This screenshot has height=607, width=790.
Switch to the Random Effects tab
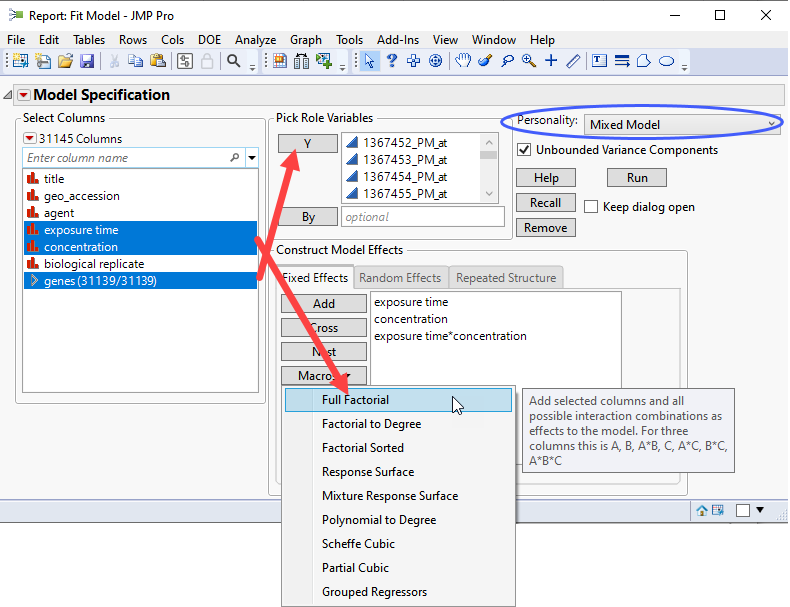(x=400, y=278)
